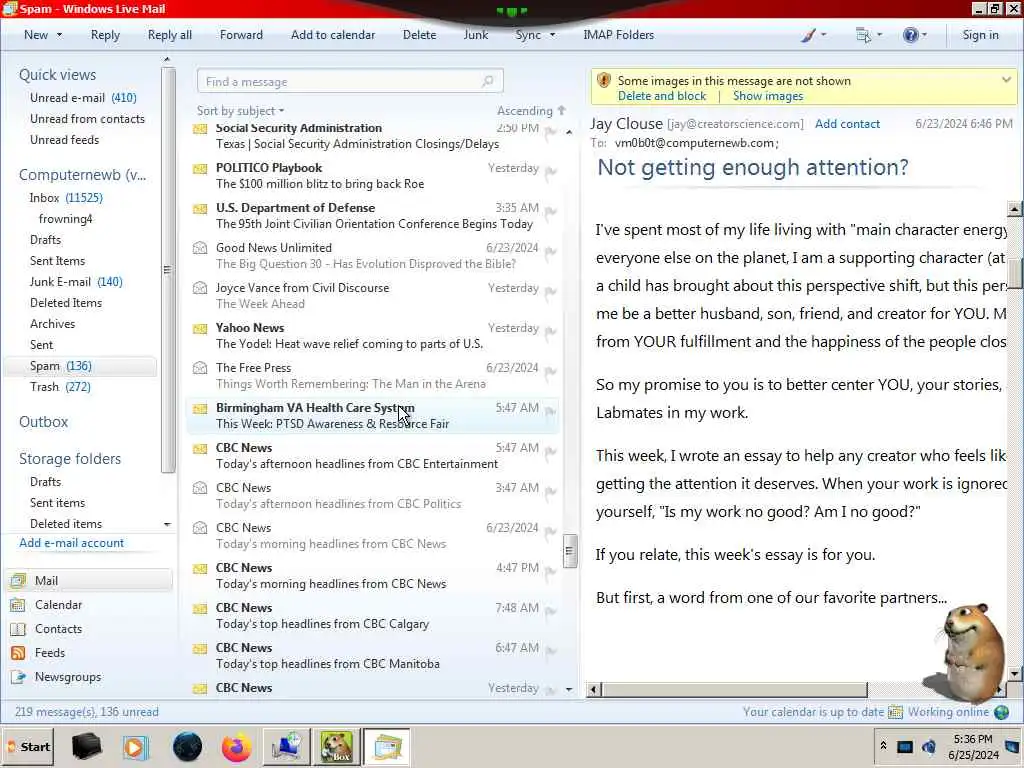Flag the U.S. Department of Defense message
This screenshot has height=768, width=1024.
click(x=551, y=212)
